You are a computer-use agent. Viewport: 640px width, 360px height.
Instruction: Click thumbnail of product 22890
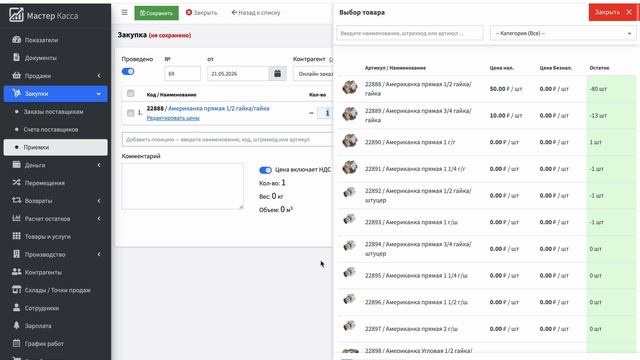(350, 141)
